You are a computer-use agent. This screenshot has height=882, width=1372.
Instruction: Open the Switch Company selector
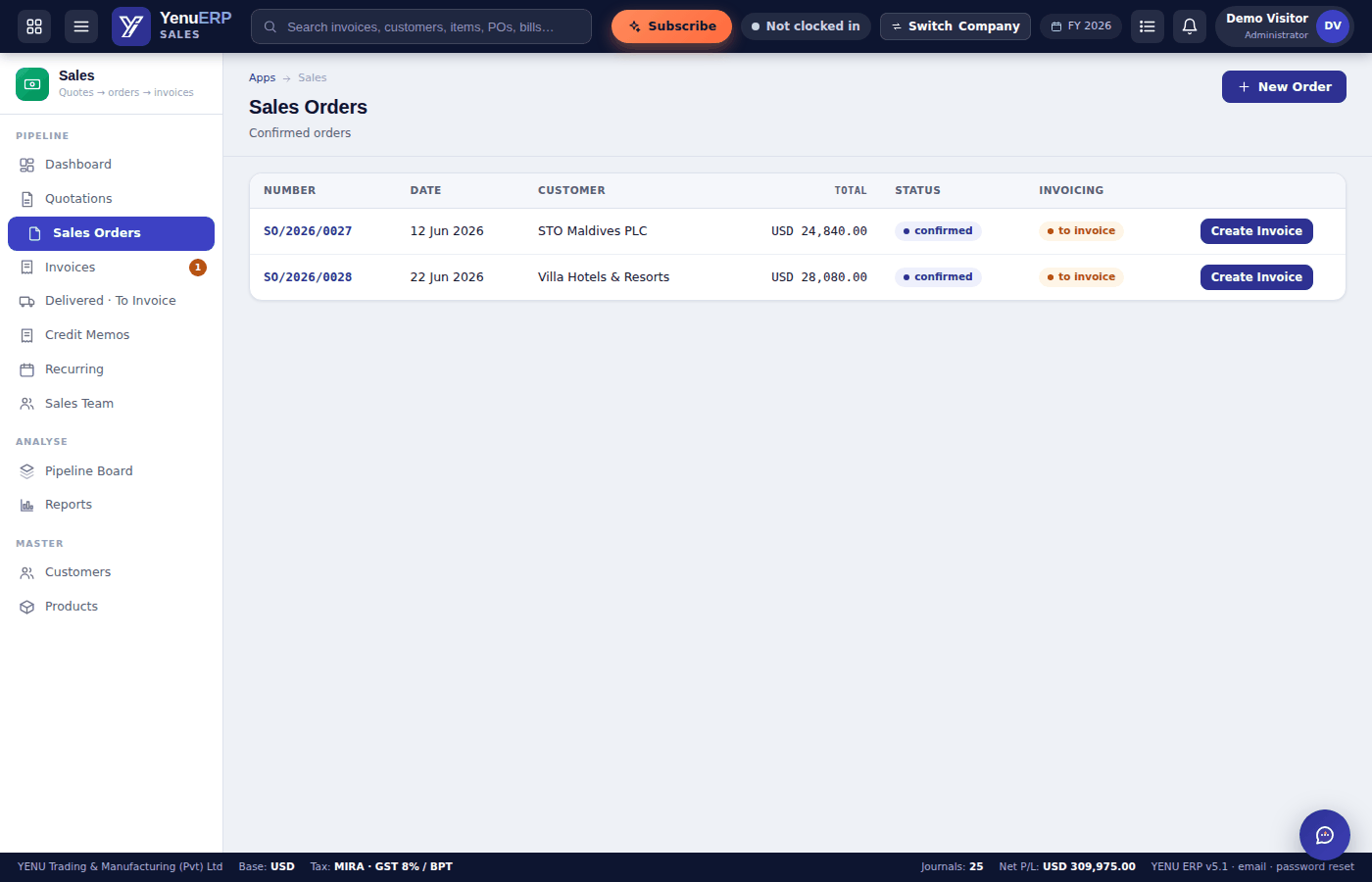click(x=955, y=26)
